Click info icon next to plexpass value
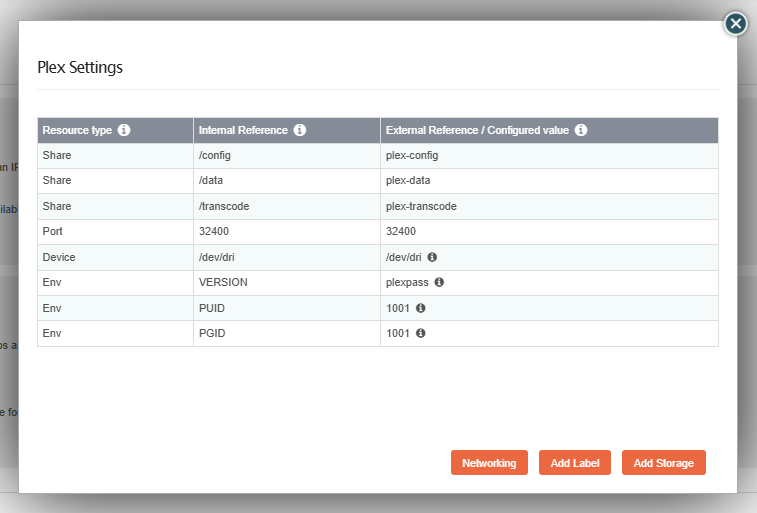 [439, 282]
